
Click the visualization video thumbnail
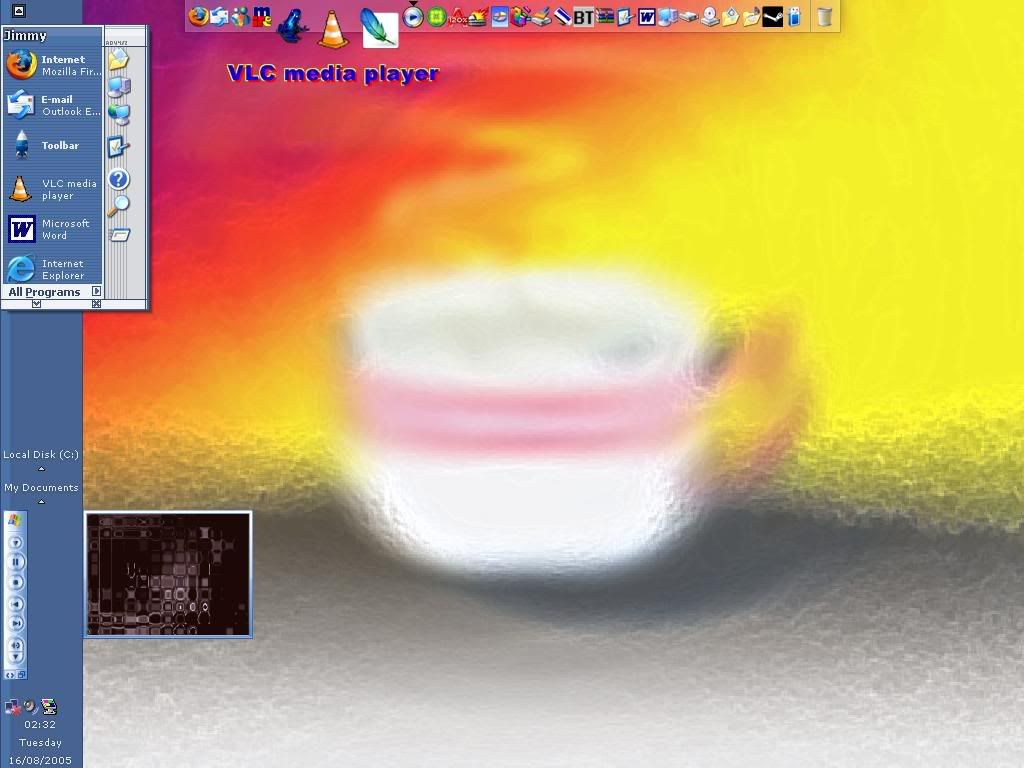168,574
